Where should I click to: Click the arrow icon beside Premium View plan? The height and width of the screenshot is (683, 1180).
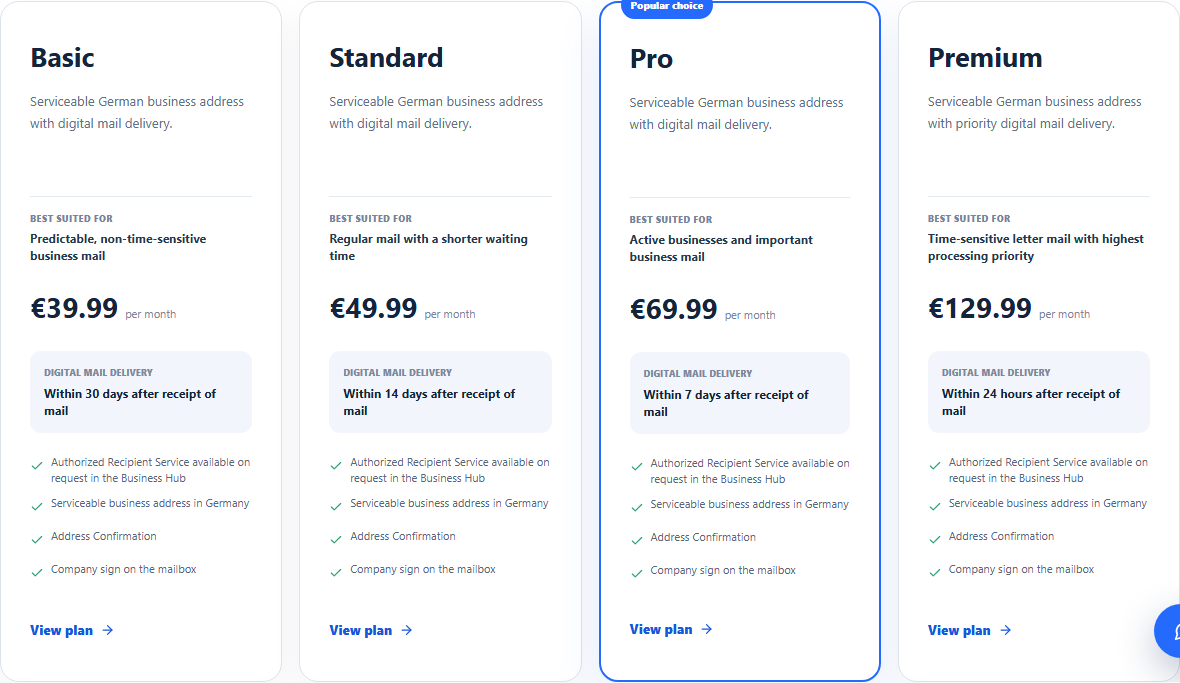pos(1005,630)
